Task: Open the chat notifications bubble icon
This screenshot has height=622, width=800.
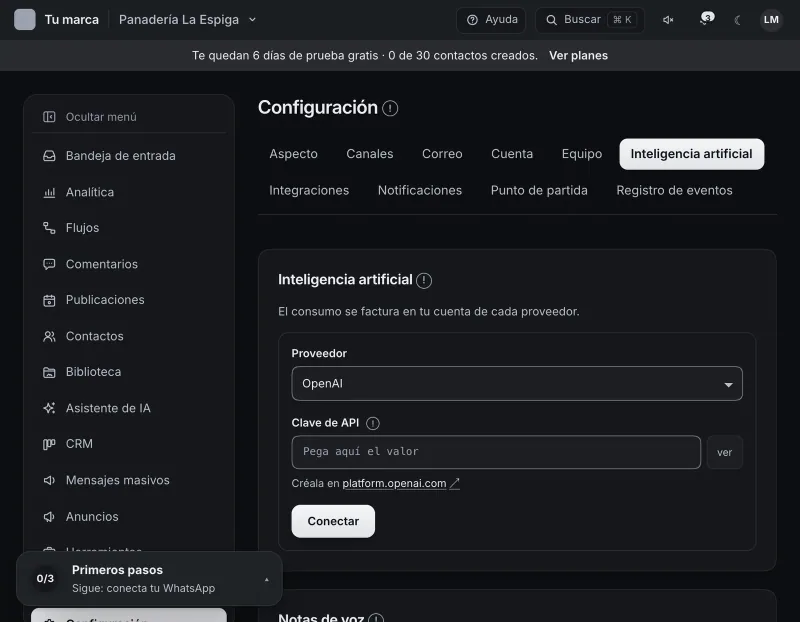Action: tap(706, 19)
